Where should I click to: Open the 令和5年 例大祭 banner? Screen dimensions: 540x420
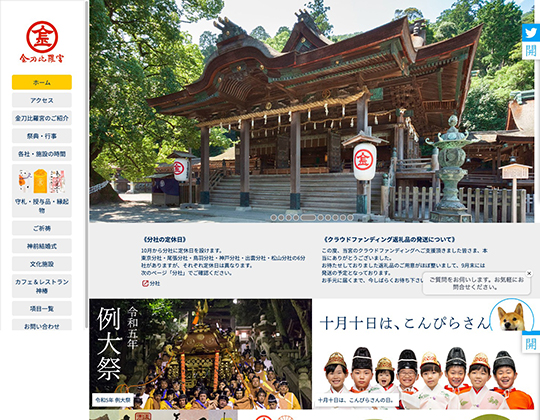(x=200, y=354)
